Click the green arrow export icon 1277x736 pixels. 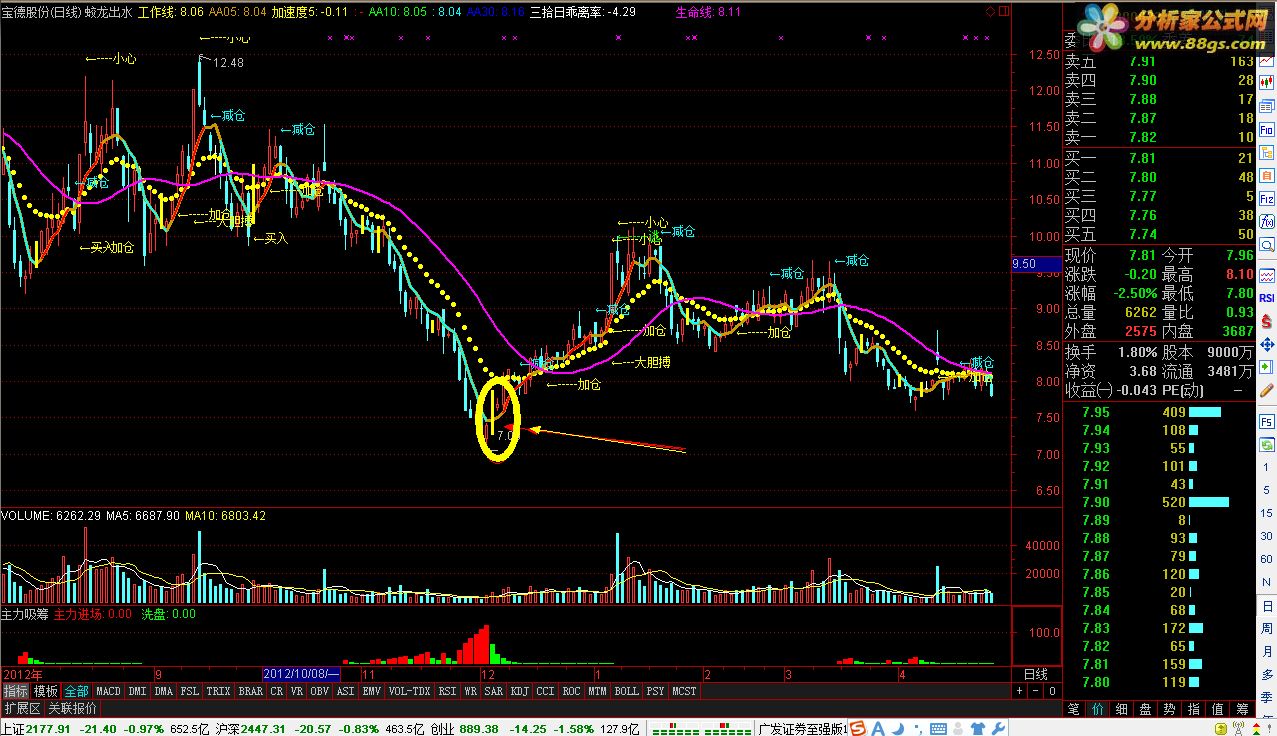click(1266, 366)
